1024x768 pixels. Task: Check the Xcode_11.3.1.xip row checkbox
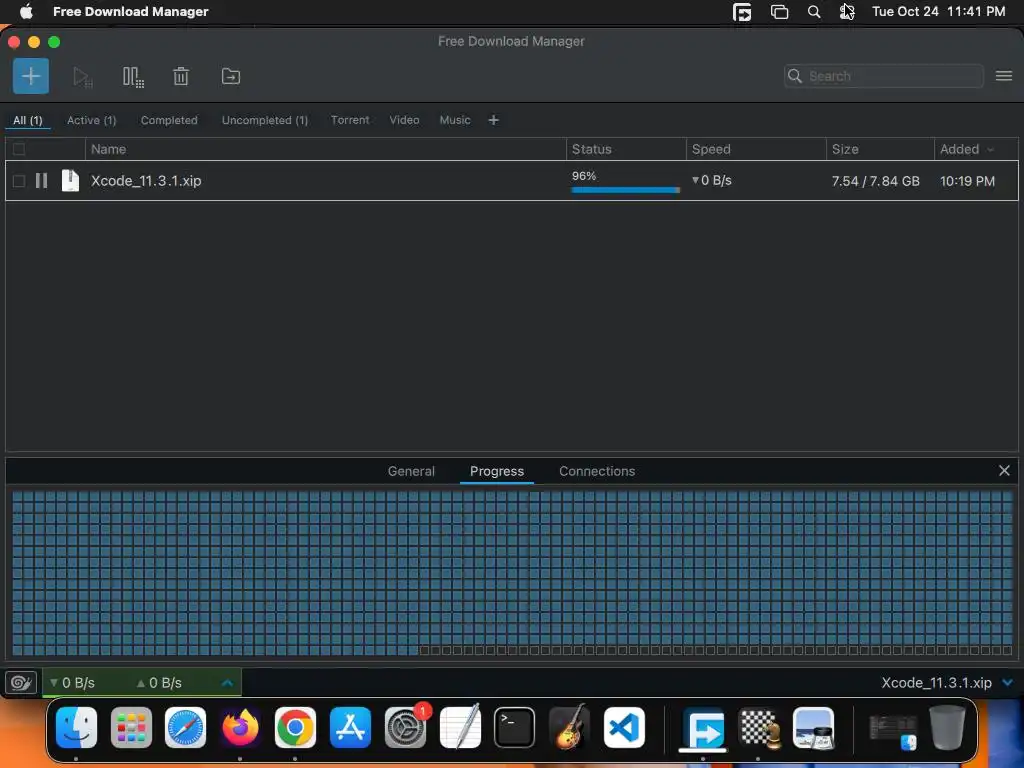(x=19, y=181)
